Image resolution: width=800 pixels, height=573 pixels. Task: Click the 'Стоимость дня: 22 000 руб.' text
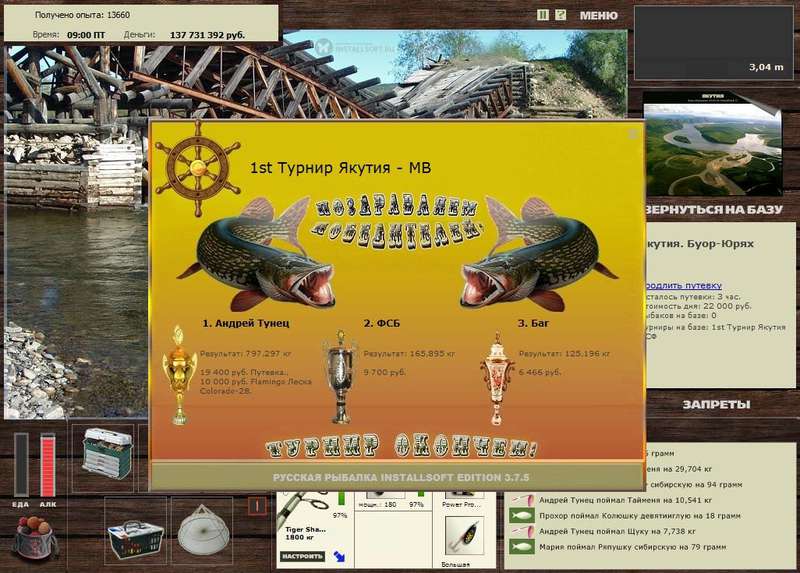(698, 306)
